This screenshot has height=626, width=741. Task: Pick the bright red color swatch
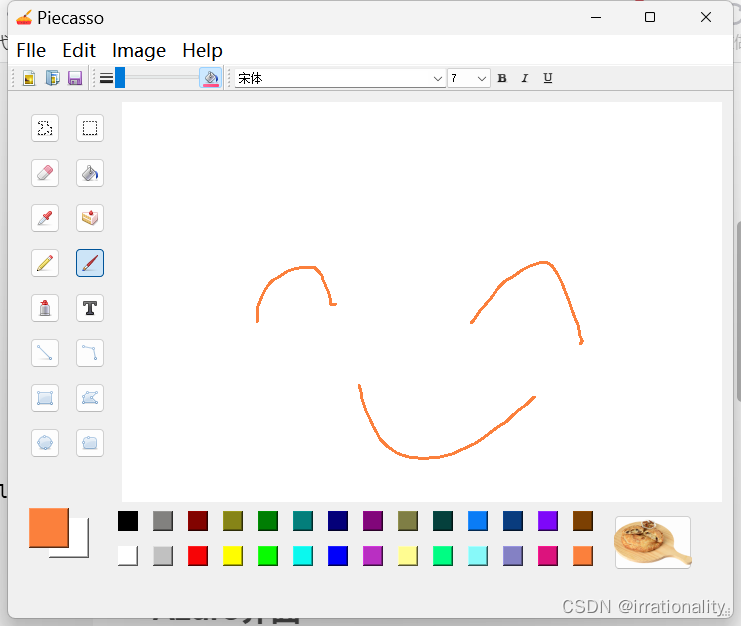pos(198,556)
